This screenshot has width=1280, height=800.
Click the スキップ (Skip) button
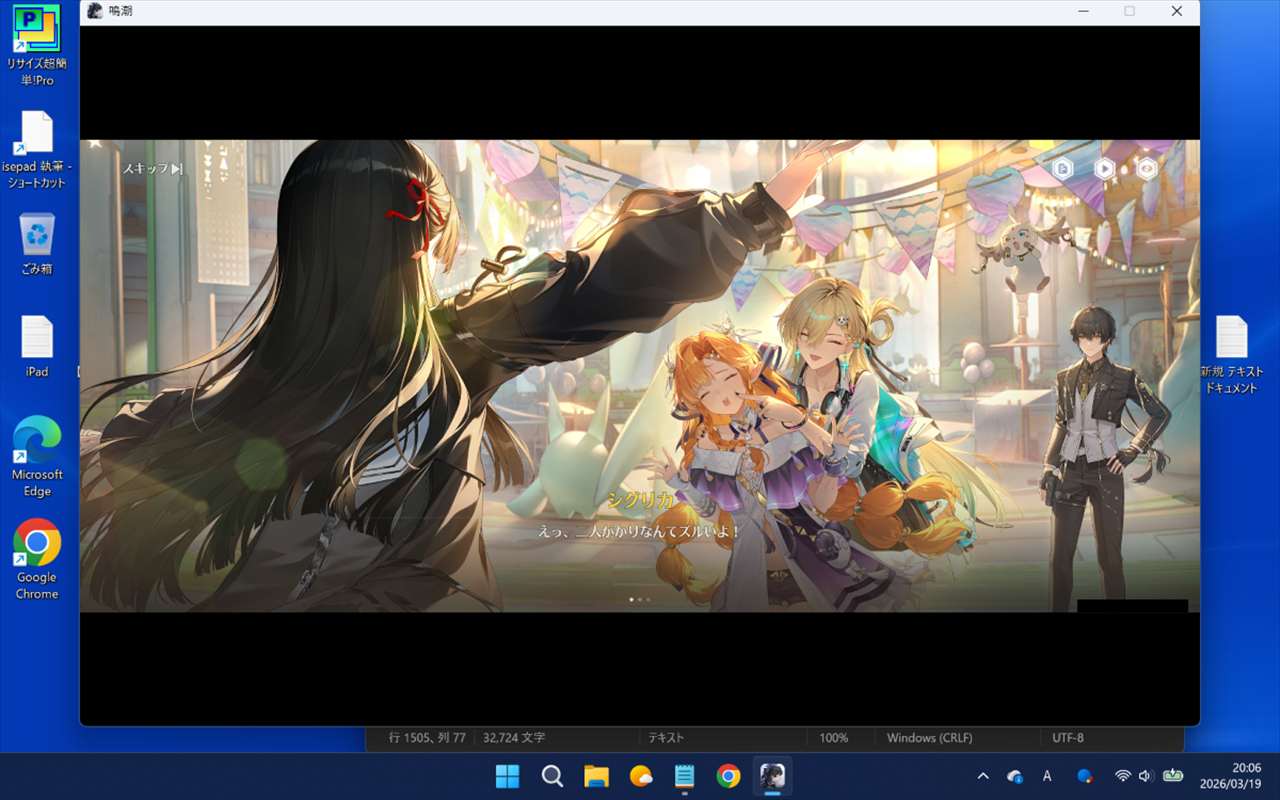pos(152,169)
